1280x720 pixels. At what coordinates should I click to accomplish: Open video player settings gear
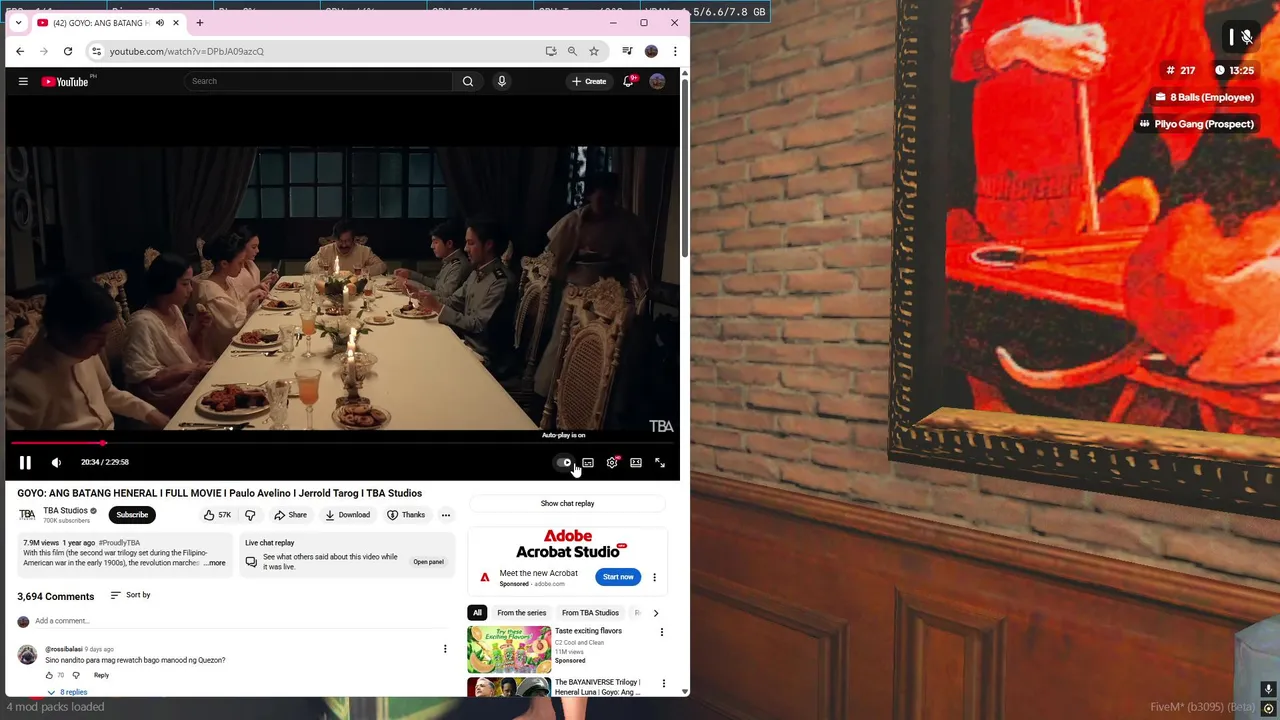click(x=612, y=462)
